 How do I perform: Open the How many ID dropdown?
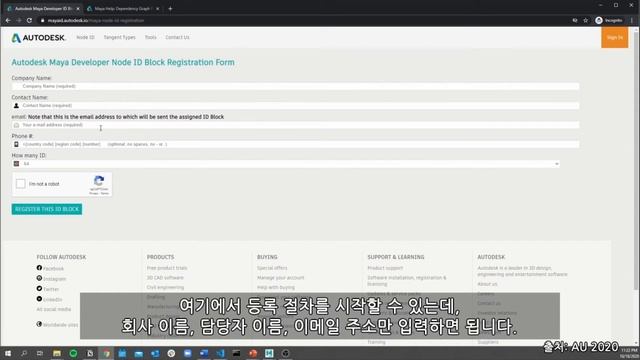coord(285,164)
